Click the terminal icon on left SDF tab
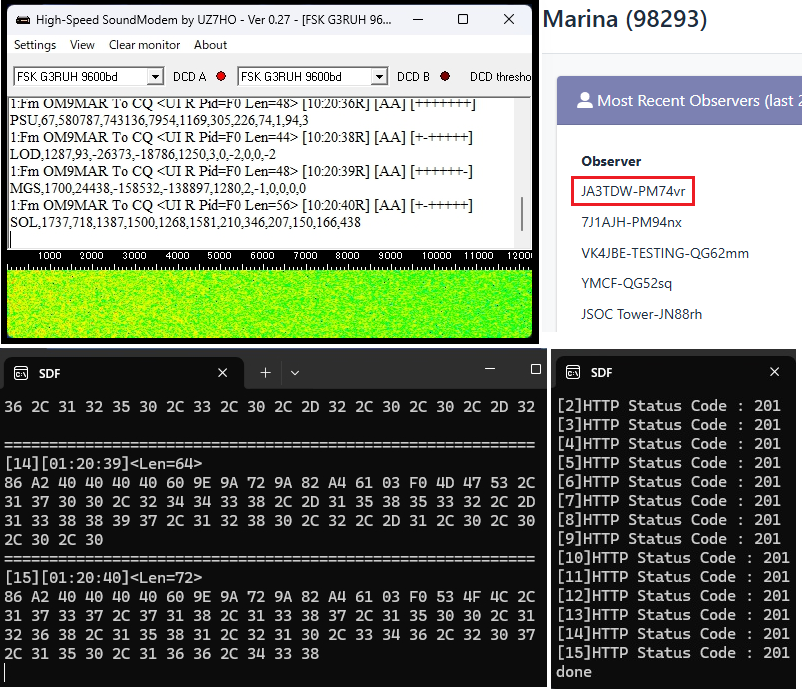The image size is (802, 693). [21, 373]
